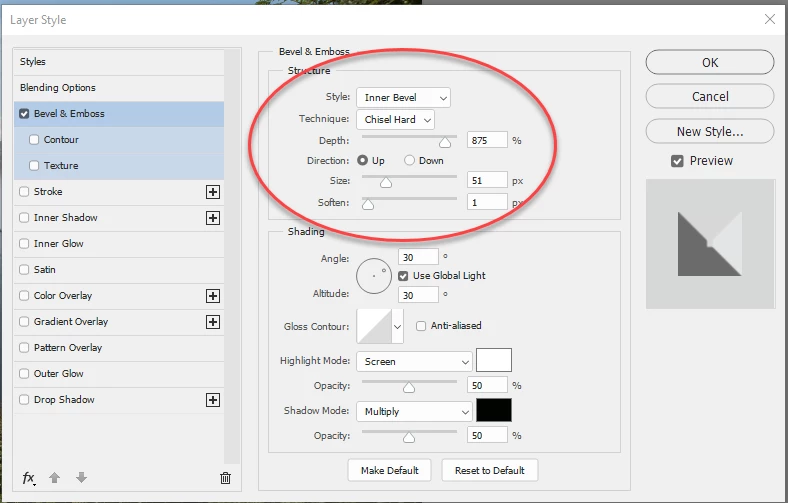Open the Style dropdown showing Inner Bevel

coord(404,97)
